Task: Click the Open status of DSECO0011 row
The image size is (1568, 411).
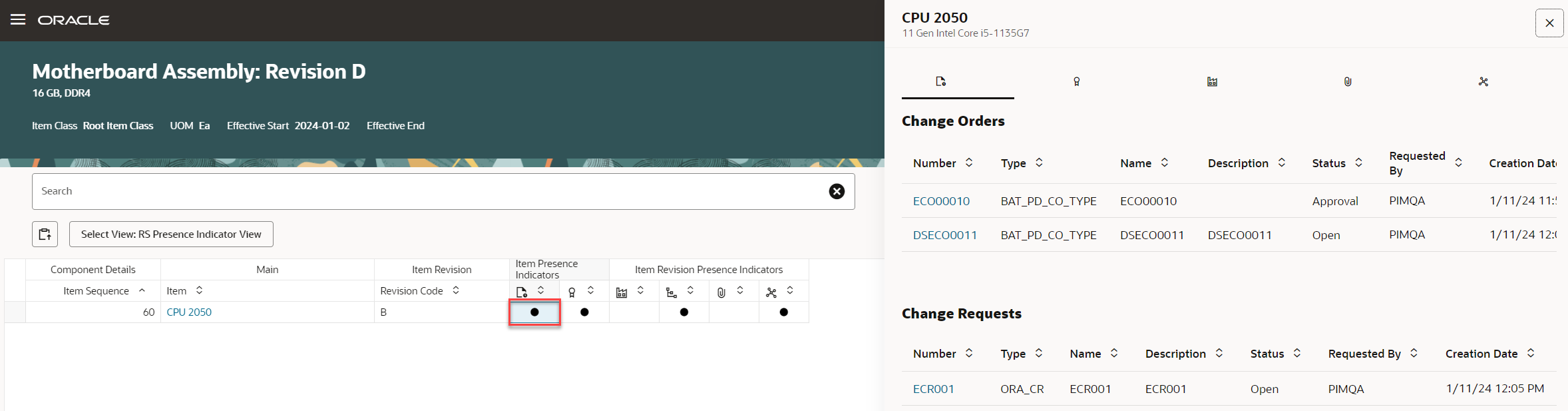Action: tap(1326, 235)
